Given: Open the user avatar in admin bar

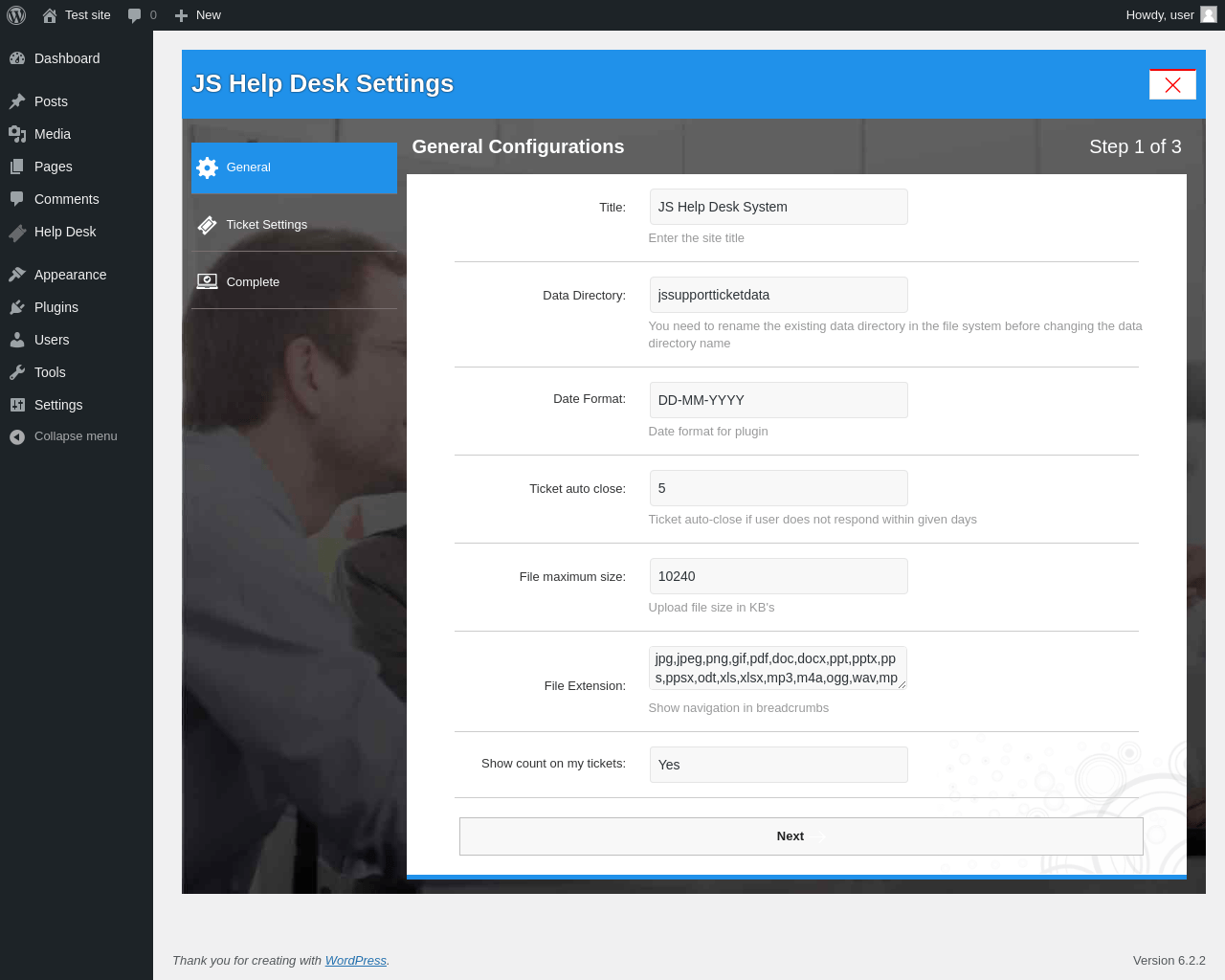Looking at the screenshot, I should (x=1209, y=14).
